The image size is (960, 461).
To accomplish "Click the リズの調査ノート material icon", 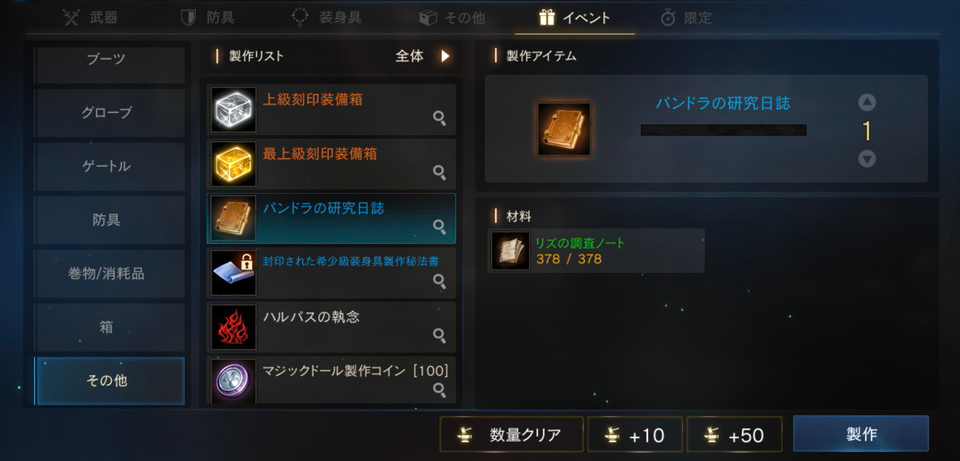I will click(510, 250).
